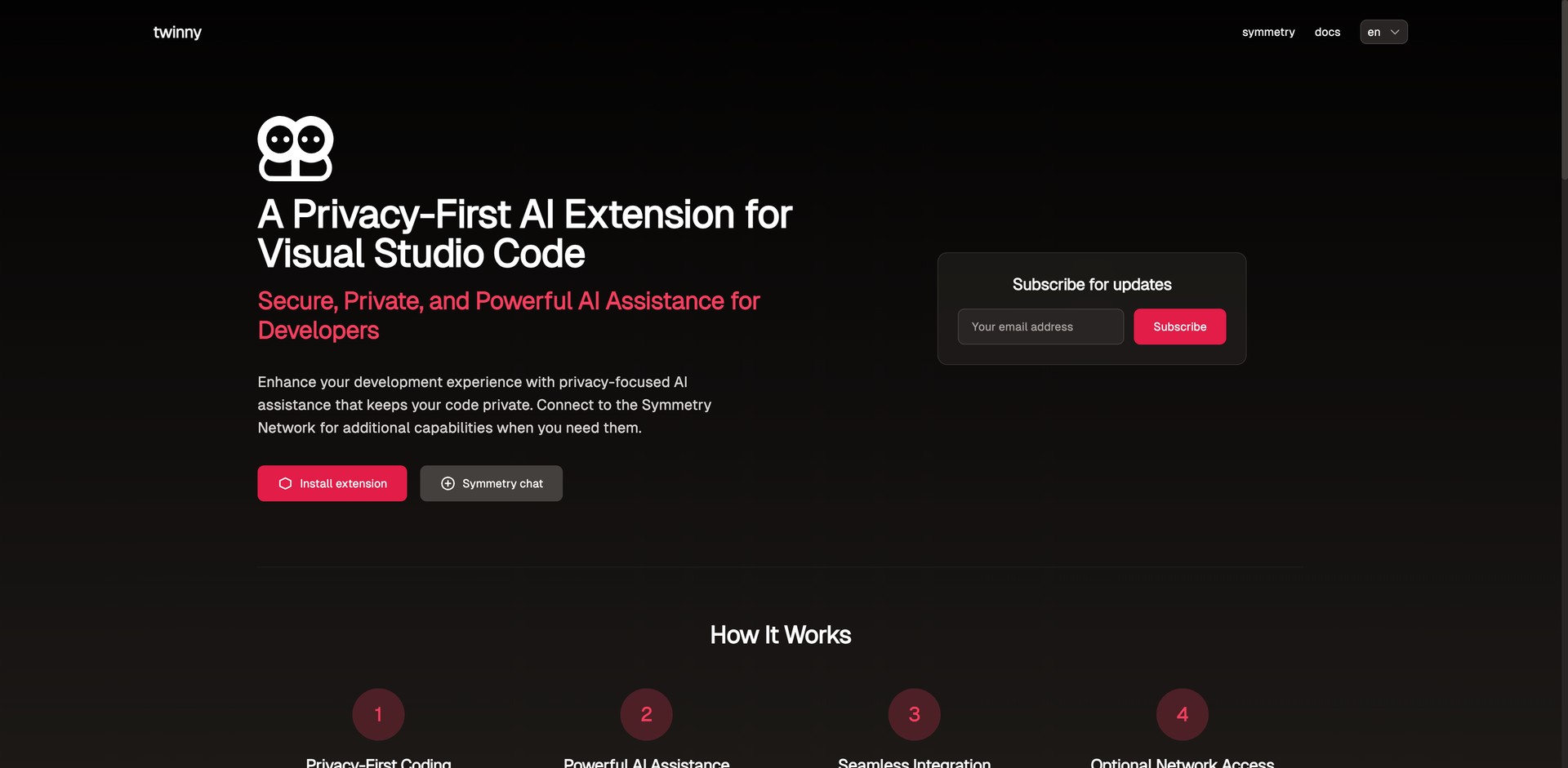Click the Subscribe for updates heading

[1092, 284]
